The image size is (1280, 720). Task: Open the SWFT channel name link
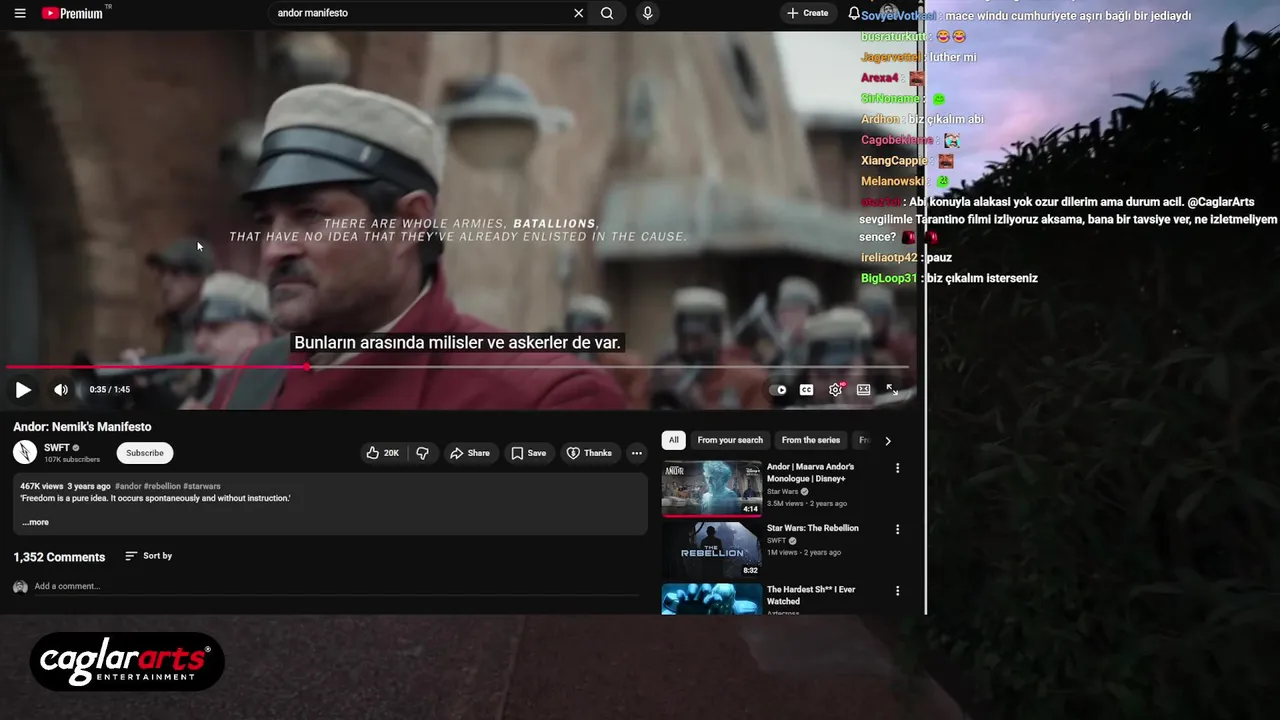click(x=57, y=448)
